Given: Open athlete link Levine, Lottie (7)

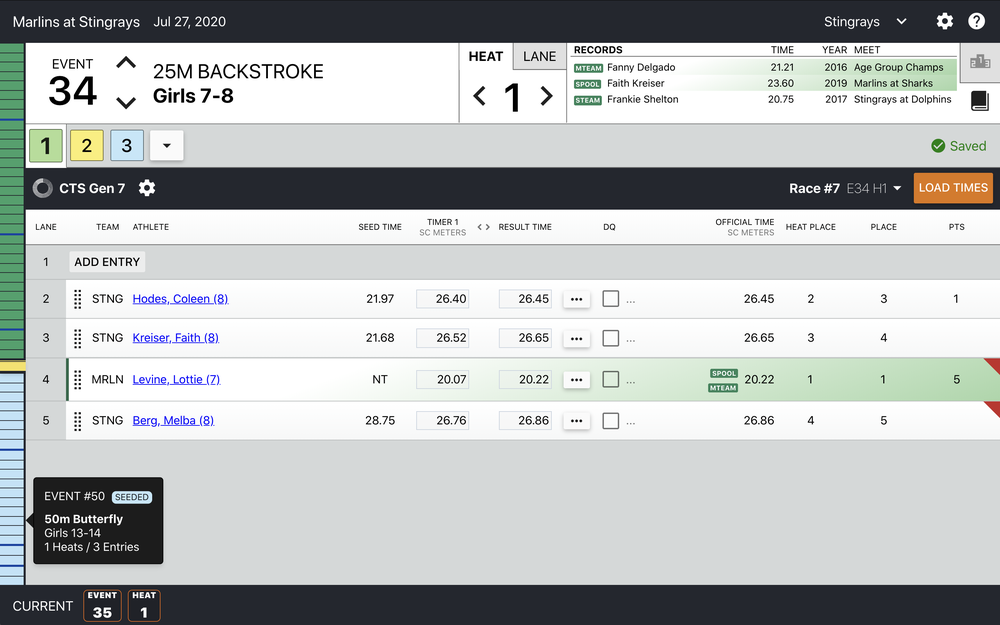Looking at the screenshot, I should pos(176,379).
